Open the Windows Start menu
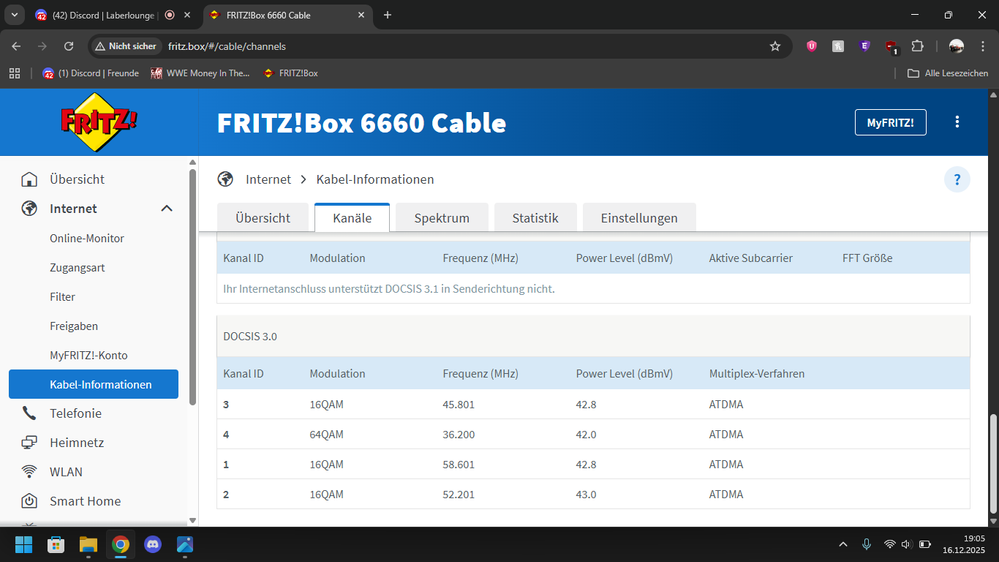The width and height of the screenshot is (999, 562). [x=24, y=545]
